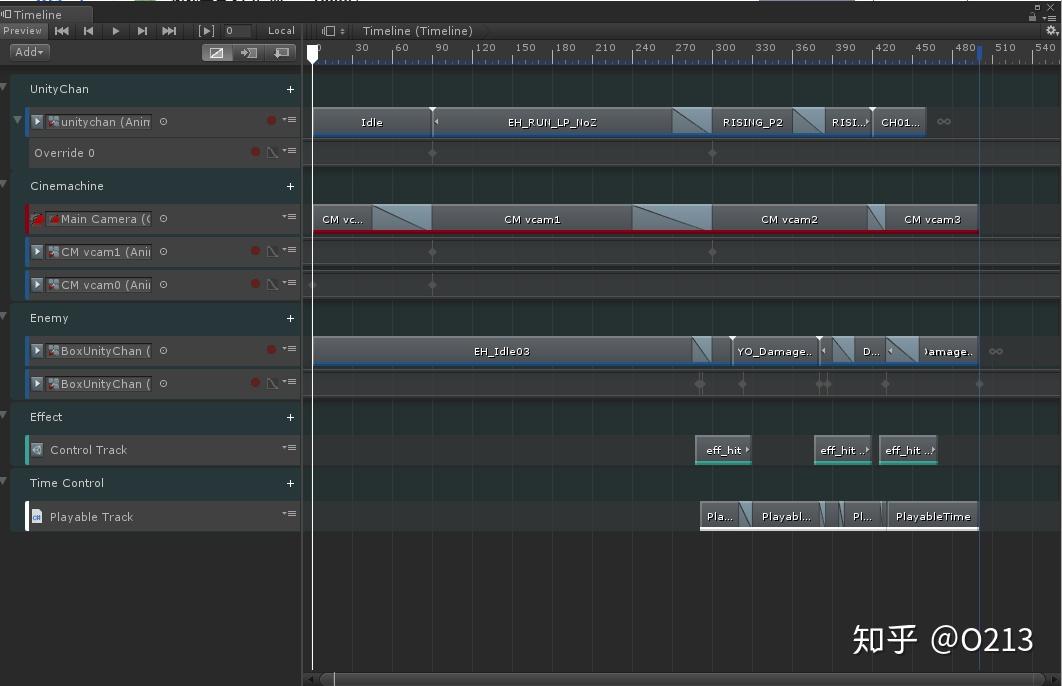
Task: Open the Local time display dropdown
Action: (x=280, y=30)
